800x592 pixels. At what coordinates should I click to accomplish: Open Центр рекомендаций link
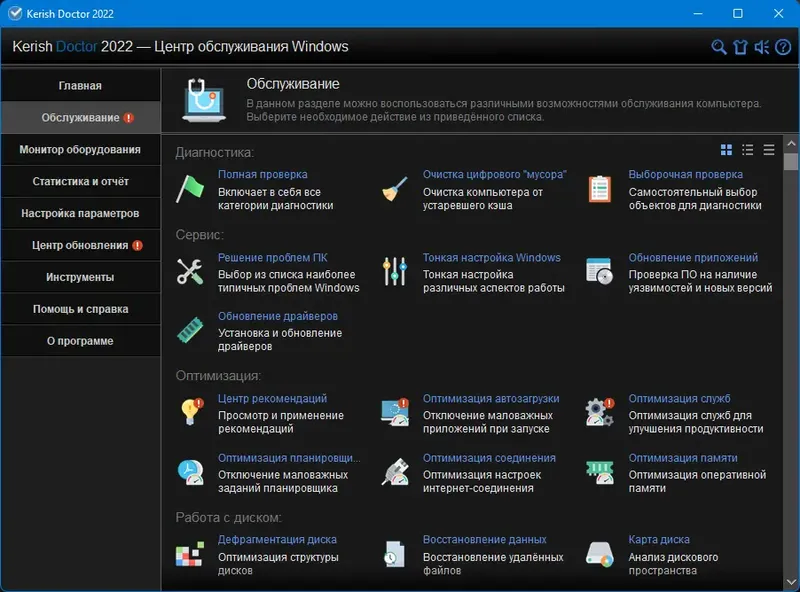coord(272,399)
